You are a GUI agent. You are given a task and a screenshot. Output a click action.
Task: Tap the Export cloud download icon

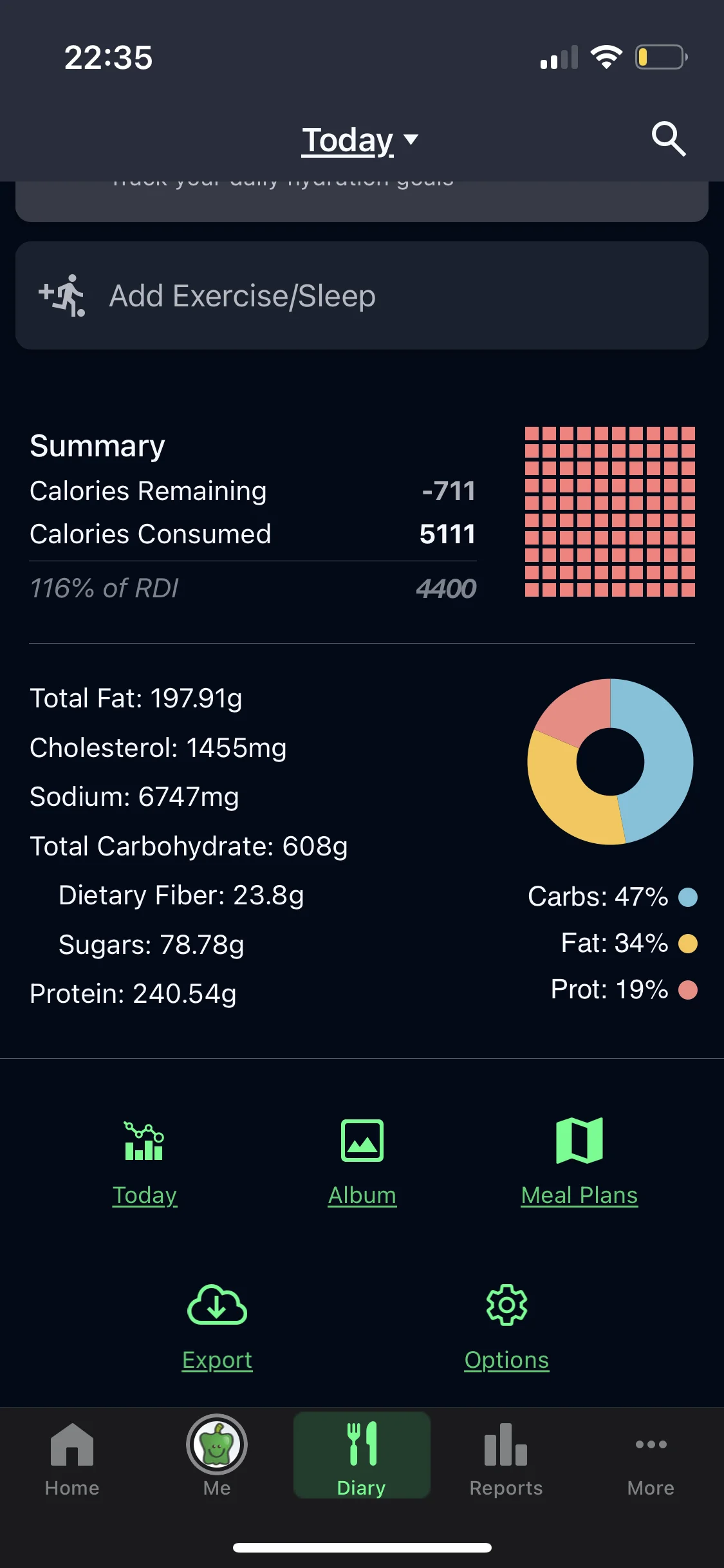(217, 1305)
